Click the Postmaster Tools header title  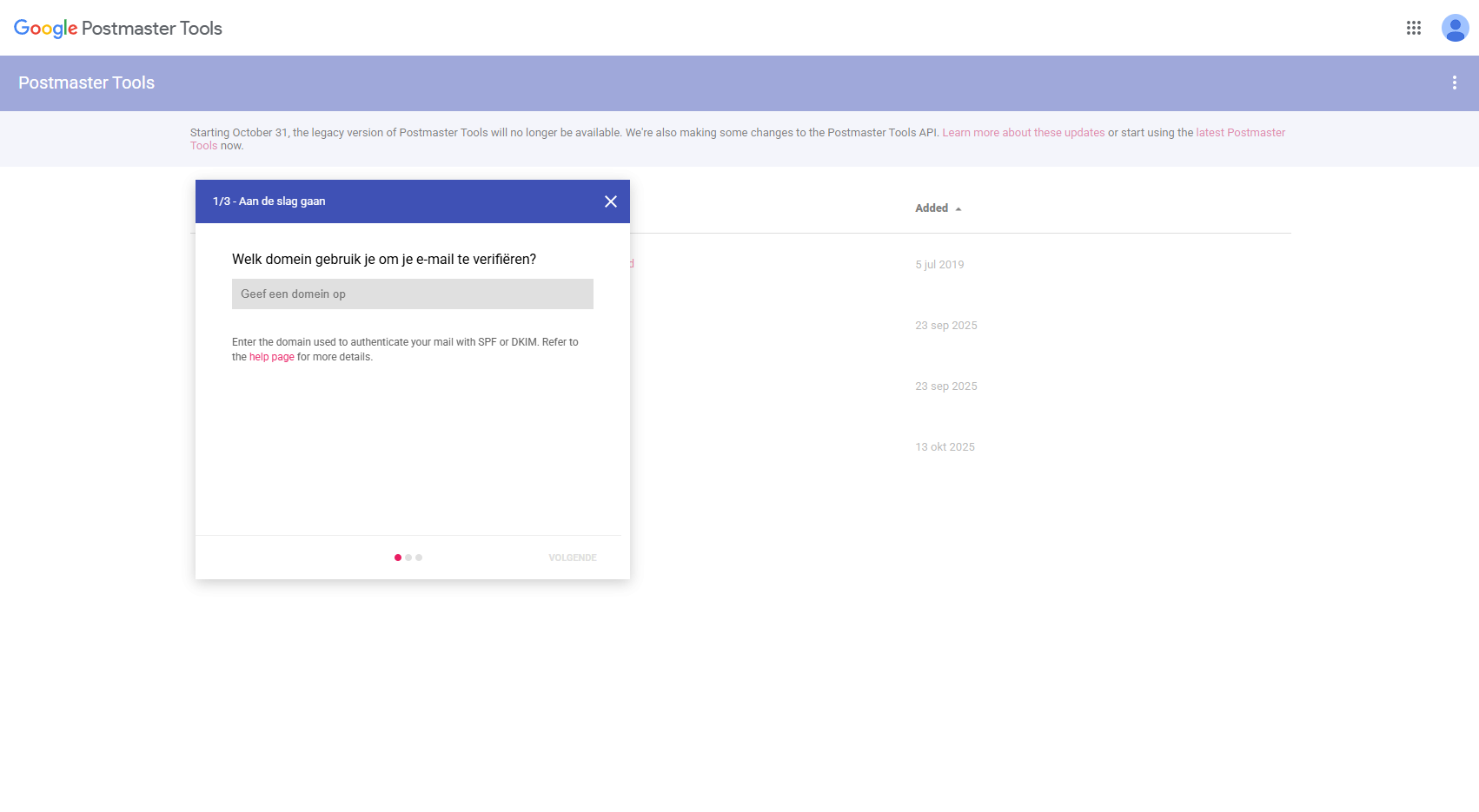(86, 83)
